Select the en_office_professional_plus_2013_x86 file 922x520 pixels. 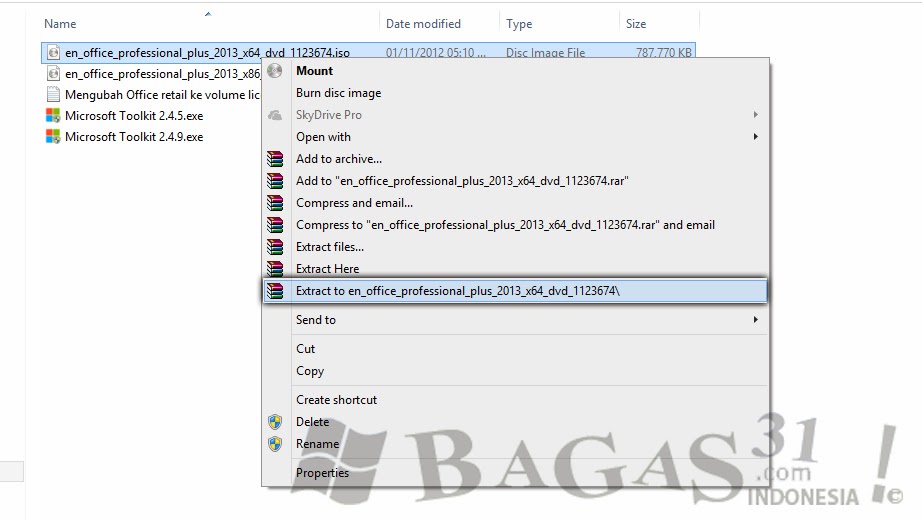162,74
